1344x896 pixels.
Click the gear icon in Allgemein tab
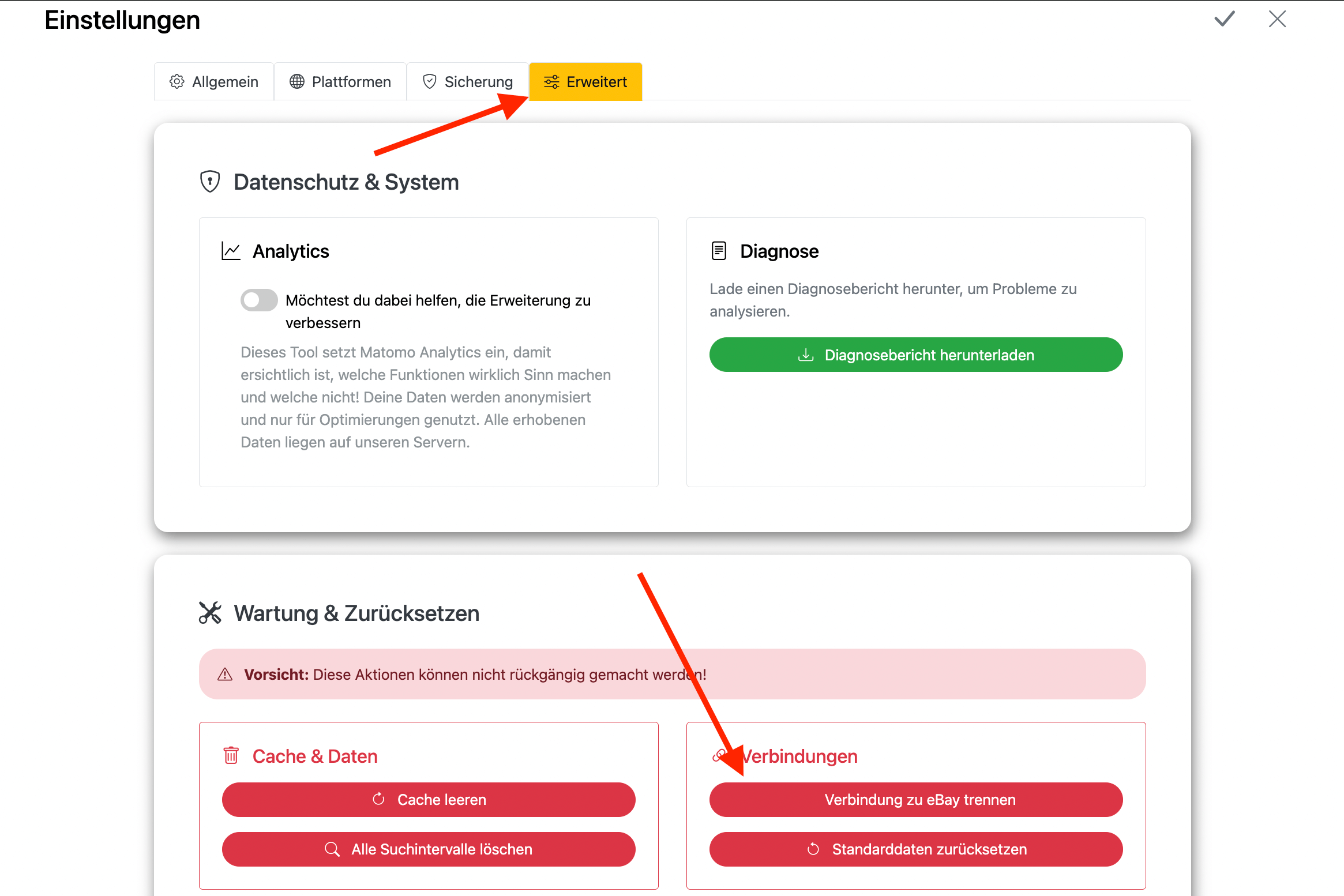point(177,82)
